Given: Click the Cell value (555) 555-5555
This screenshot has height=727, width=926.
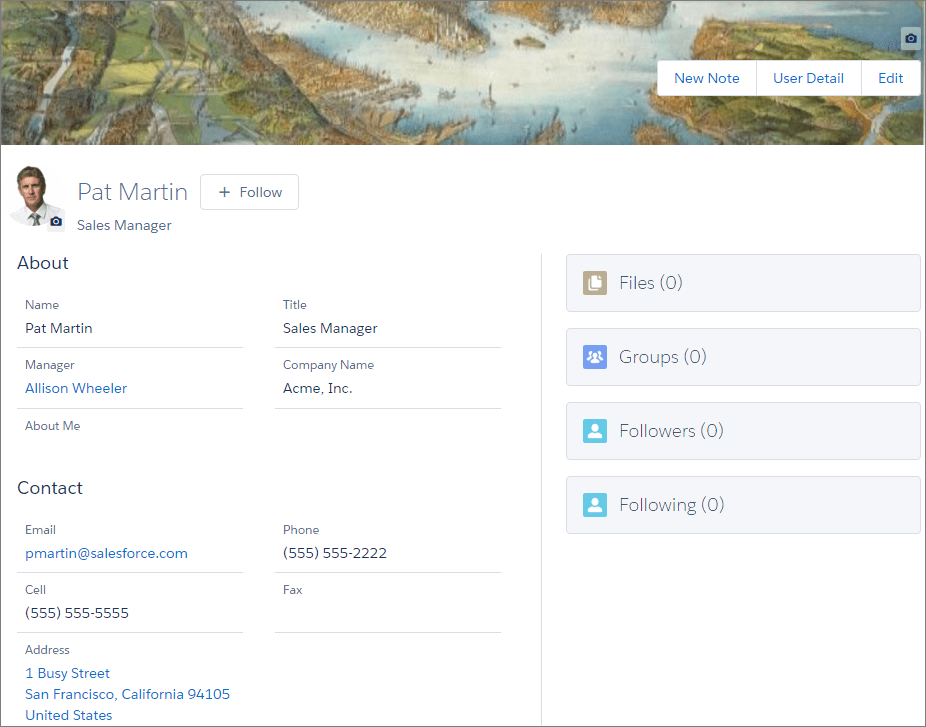Looking at the screenshot, I should coord(77,613).
